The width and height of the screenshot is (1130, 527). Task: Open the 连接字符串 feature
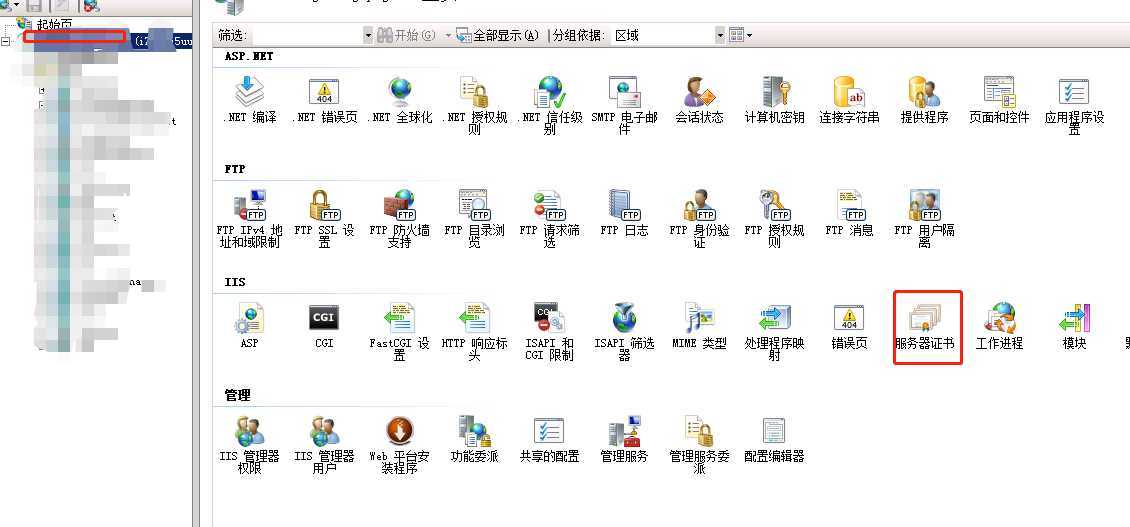[x=849, y=100]
